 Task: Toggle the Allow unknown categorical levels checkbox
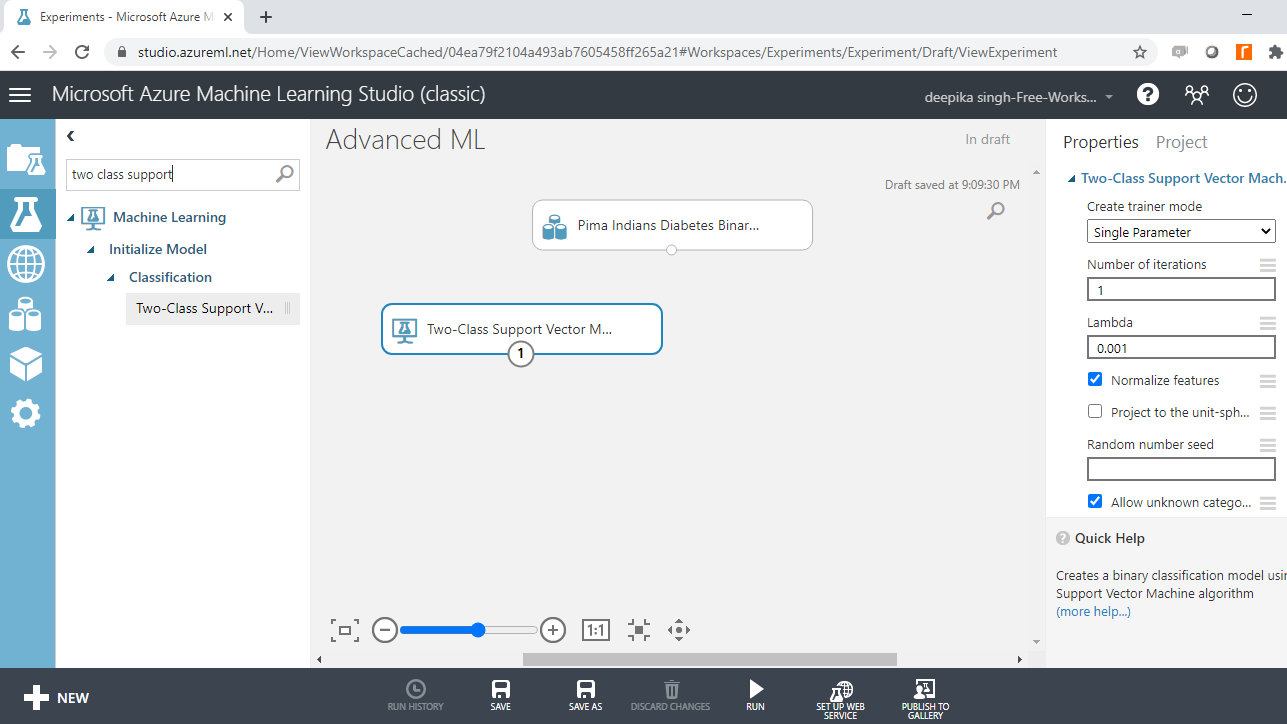1095,502
